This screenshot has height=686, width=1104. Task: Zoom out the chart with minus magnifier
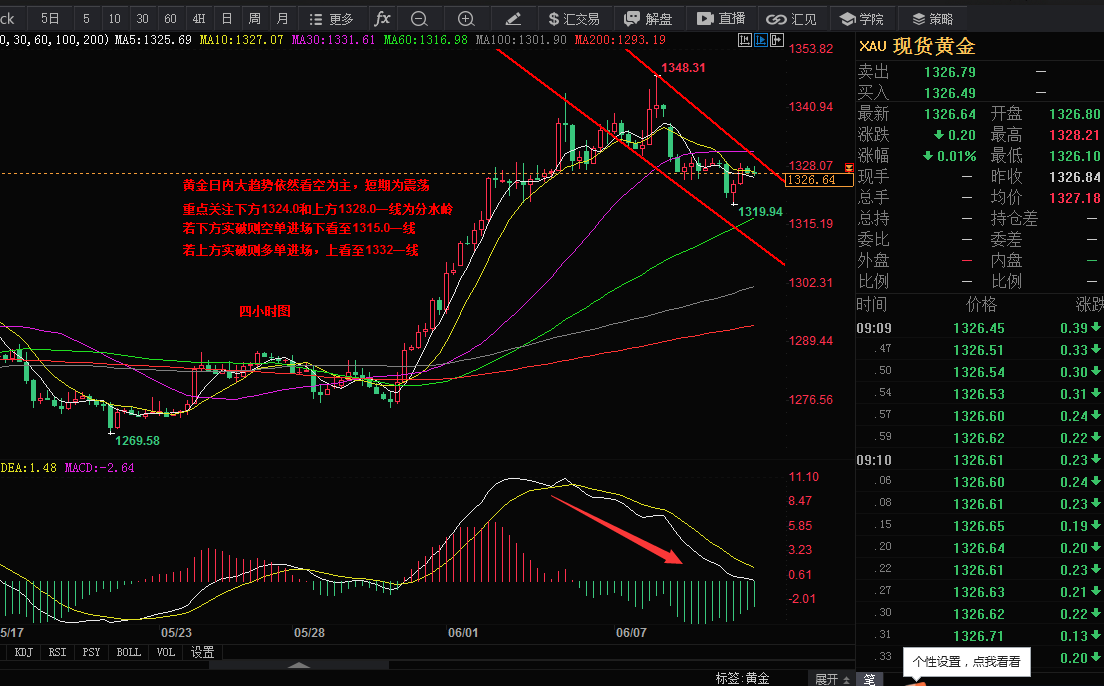(419, 19)
